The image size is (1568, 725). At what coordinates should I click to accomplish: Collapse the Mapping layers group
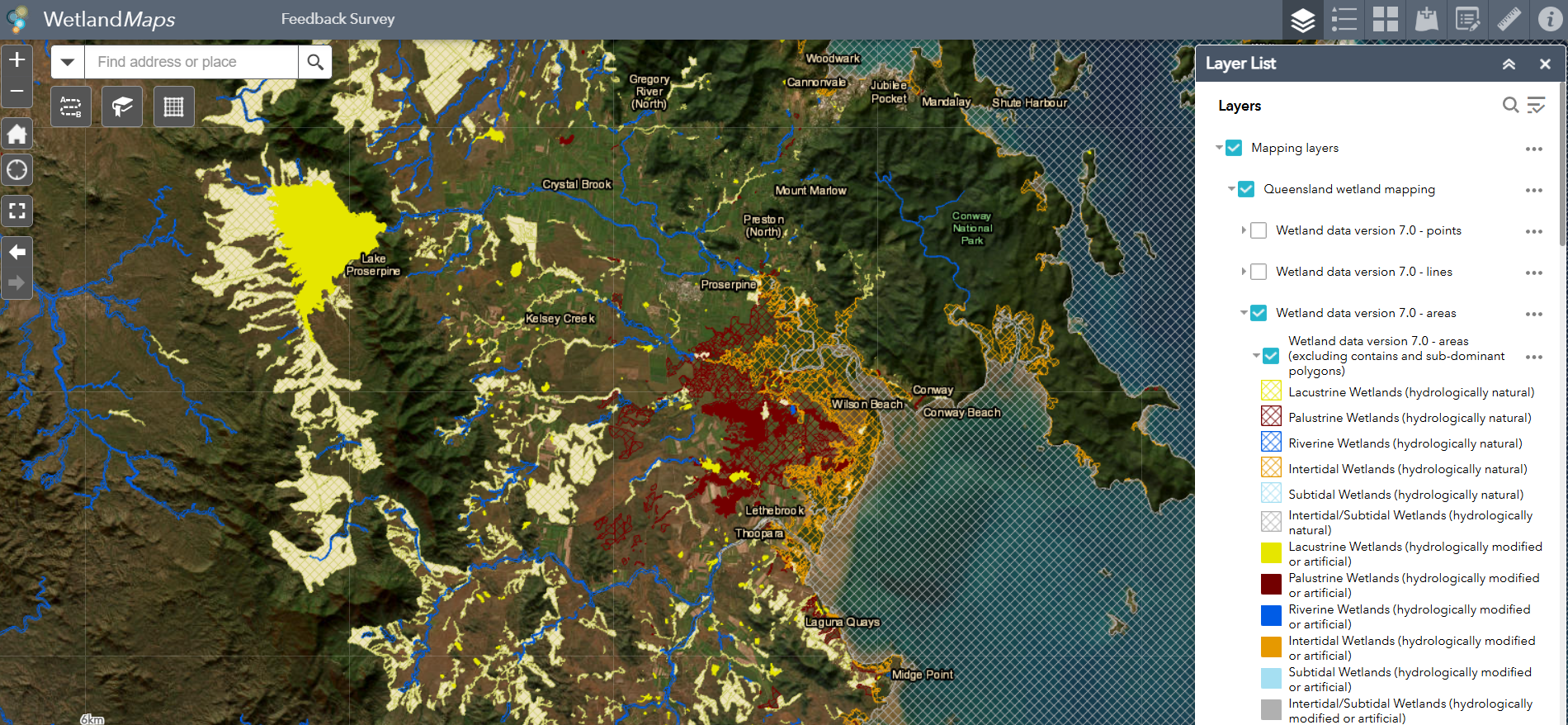pyautogui.click(x=1219, y=148)
